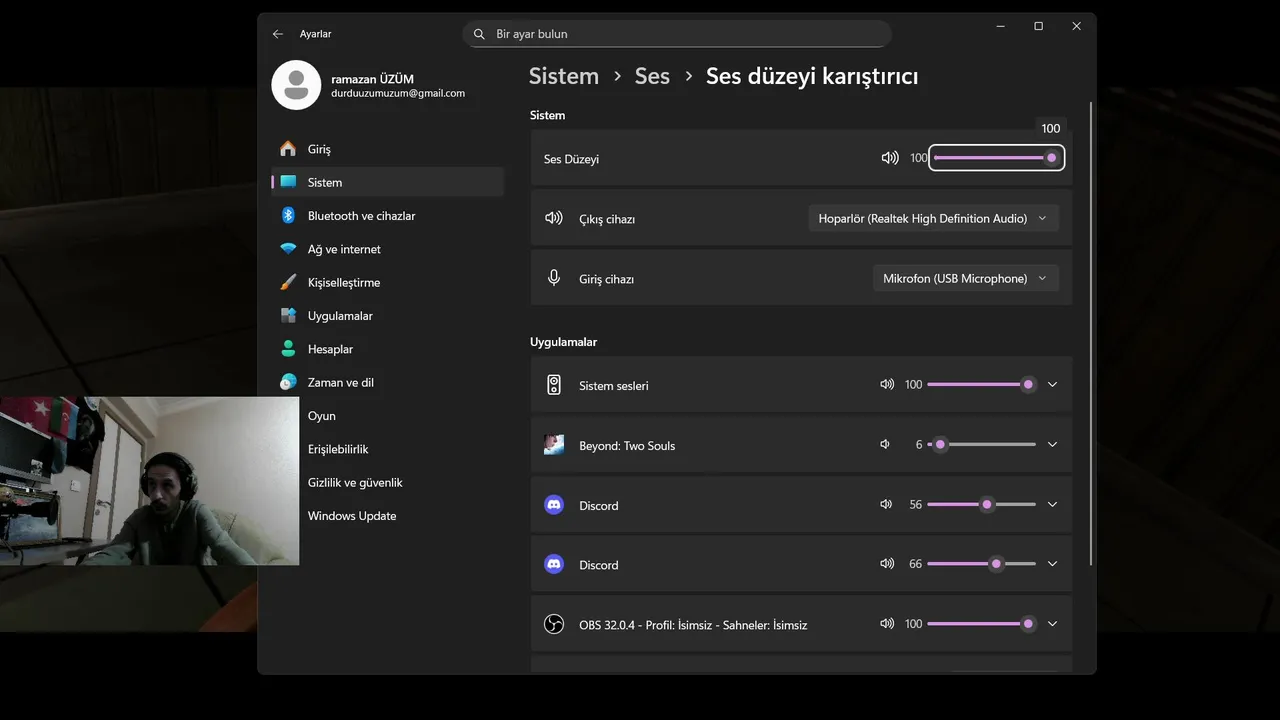
Task: Open the Giriş cihazı Mikrofon dropdown
Action: tap(965, 279)
